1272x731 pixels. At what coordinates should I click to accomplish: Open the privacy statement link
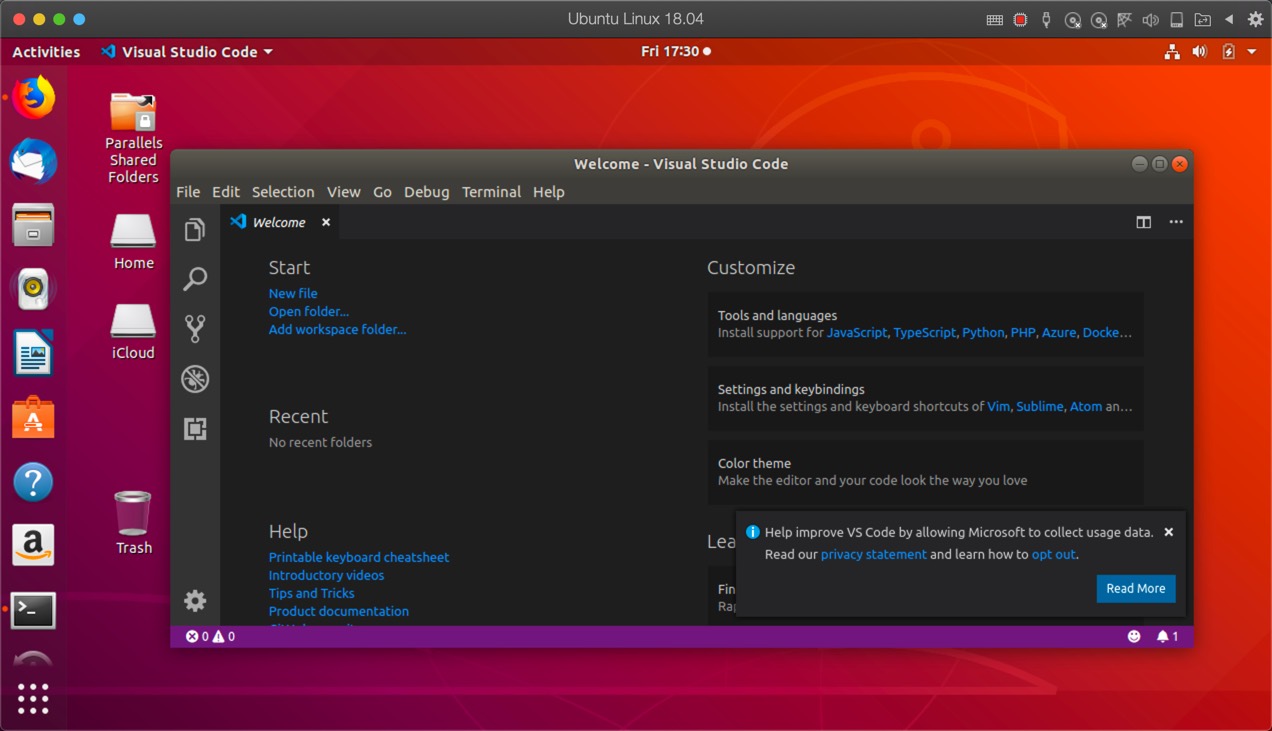click(874, 554)
